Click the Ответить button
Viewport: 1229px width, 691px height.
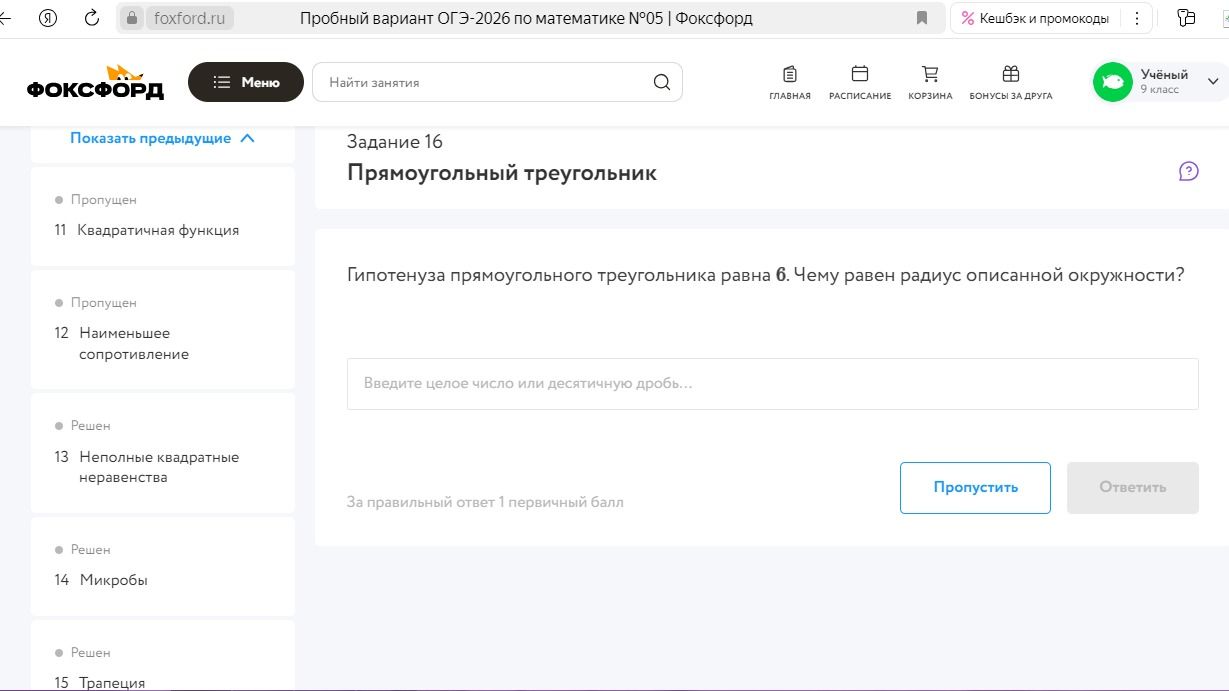1133,488
